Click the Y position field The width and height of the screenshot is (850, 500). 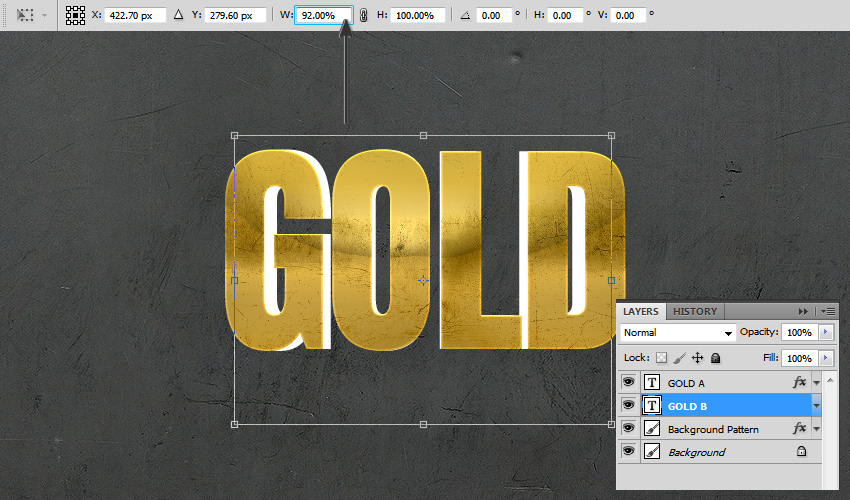235,15
